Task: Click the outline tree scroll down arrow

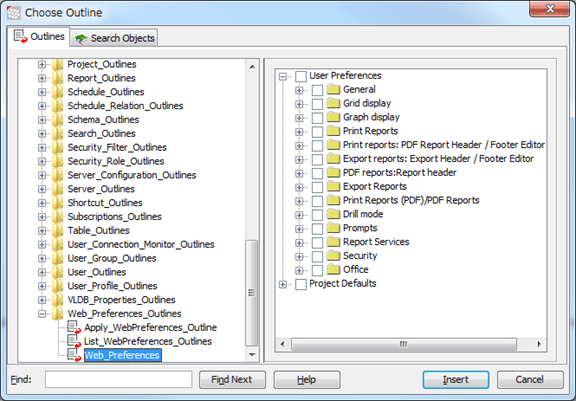Action: (x=252, y=355)
